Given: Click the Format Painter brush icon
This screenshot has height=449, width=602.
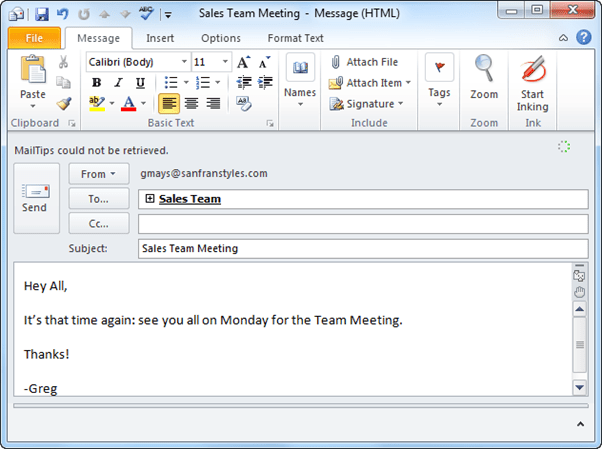Looking at the screenshot, I should (x=64, y=103).
